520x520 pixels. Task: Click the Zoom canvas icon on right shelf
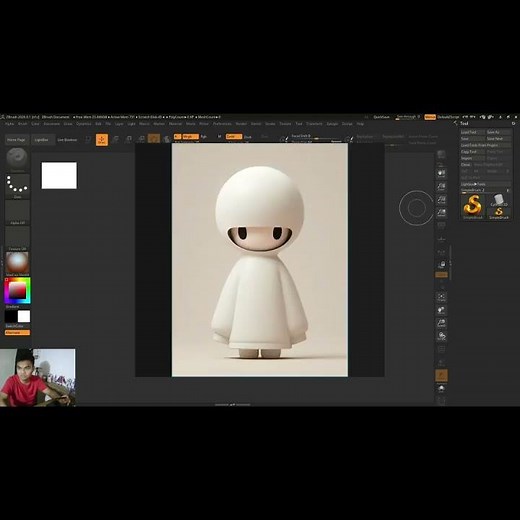point(441,187)
